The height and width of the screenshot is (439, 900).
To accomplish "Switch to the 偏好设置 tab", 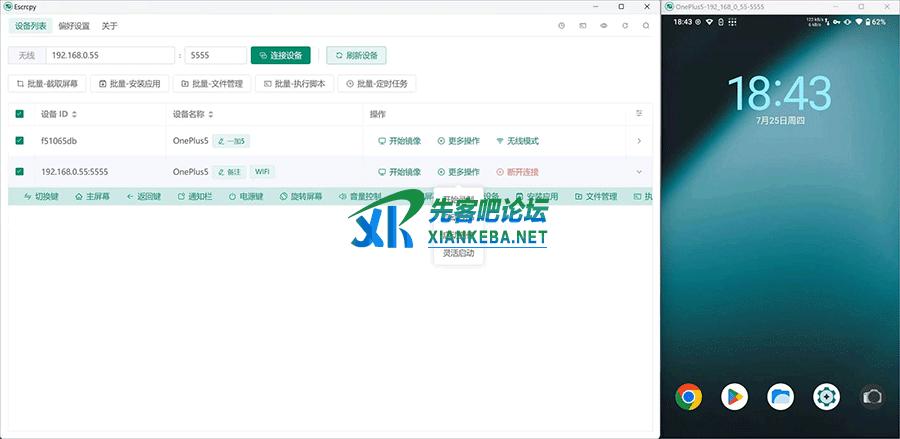I will pyautogui.click(x=73, y=26).
